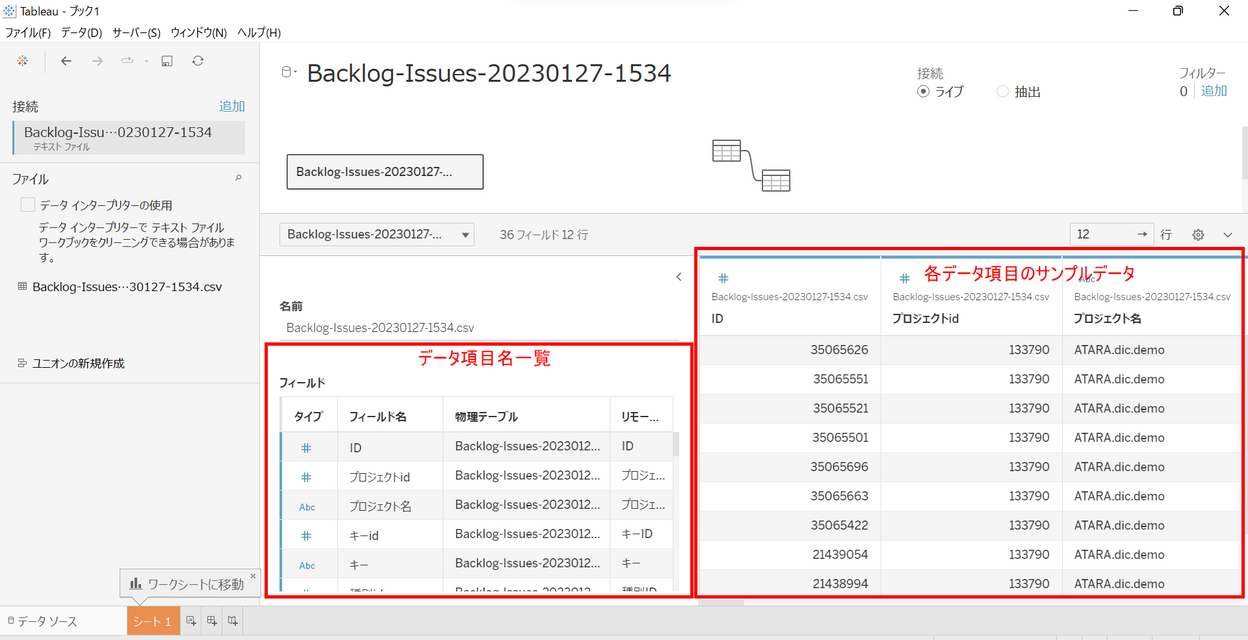
Task: Click the datasource cylinder icon beside title
Action: tap(288, 72)
